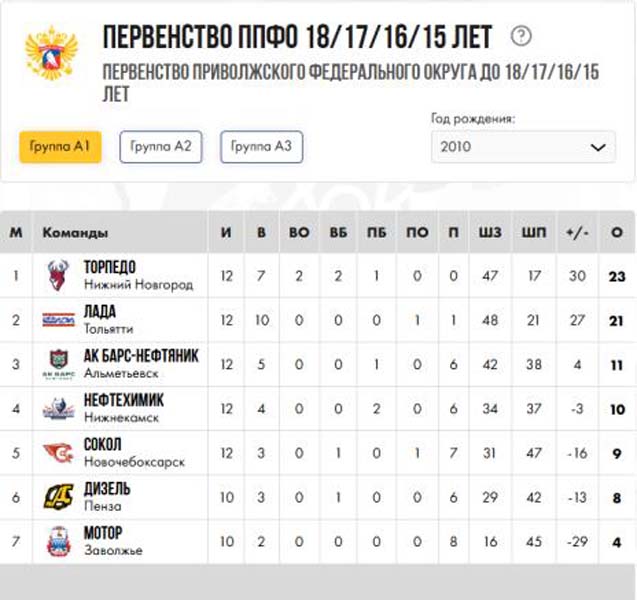
Task: Open the ЛАДА team name link
Action: coord(101,311)
